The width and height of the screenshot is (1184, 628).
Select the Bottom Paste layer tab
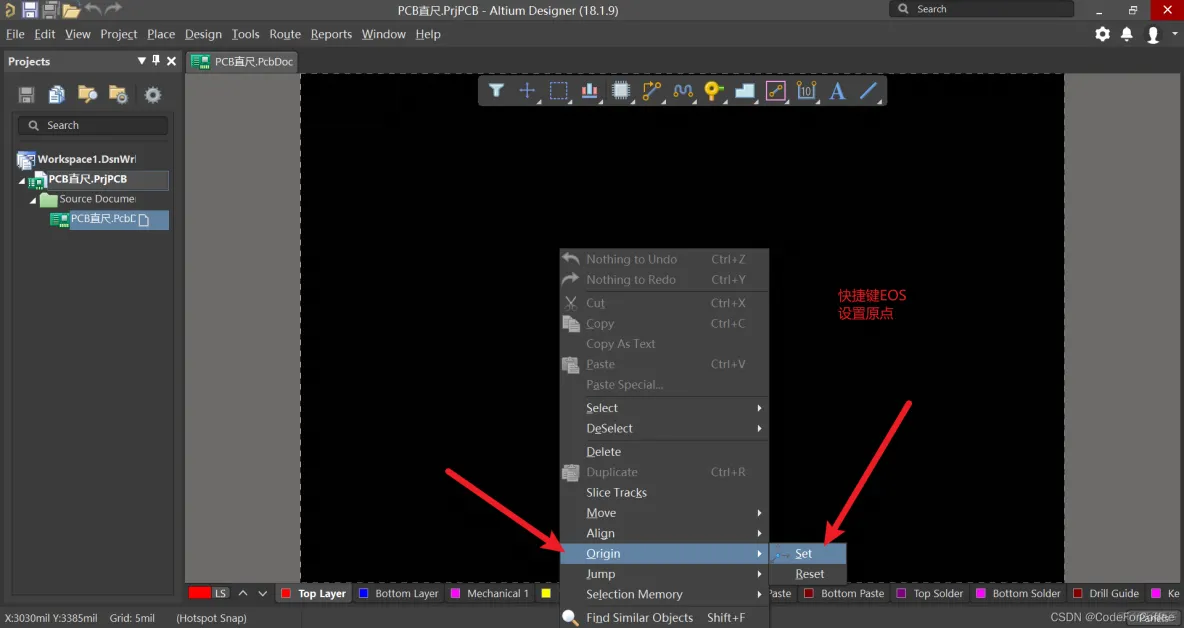click(844, 593)
